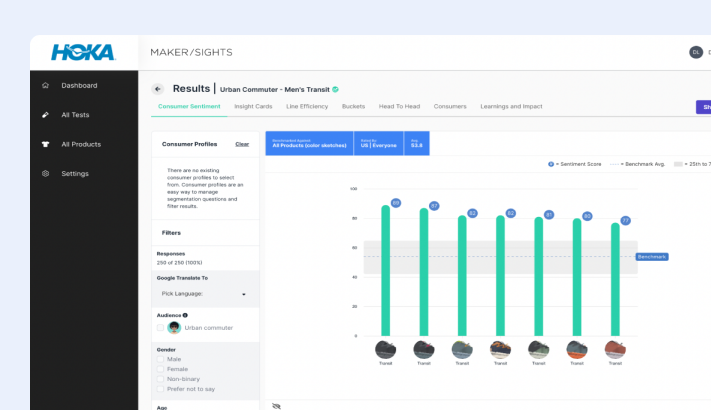Tick the Non-binary gender checkbox

click(160, 379)
